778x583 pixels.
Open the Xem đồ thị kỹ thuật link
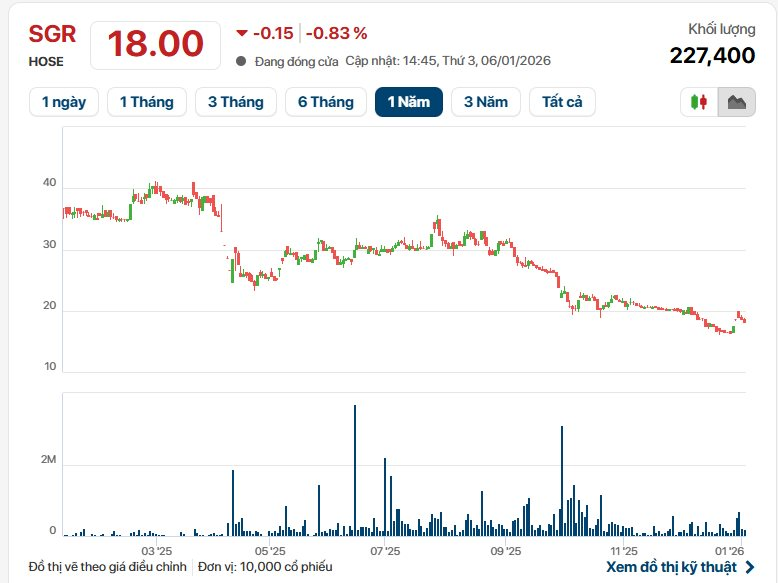pyautogui.click(x=671, y=567)
